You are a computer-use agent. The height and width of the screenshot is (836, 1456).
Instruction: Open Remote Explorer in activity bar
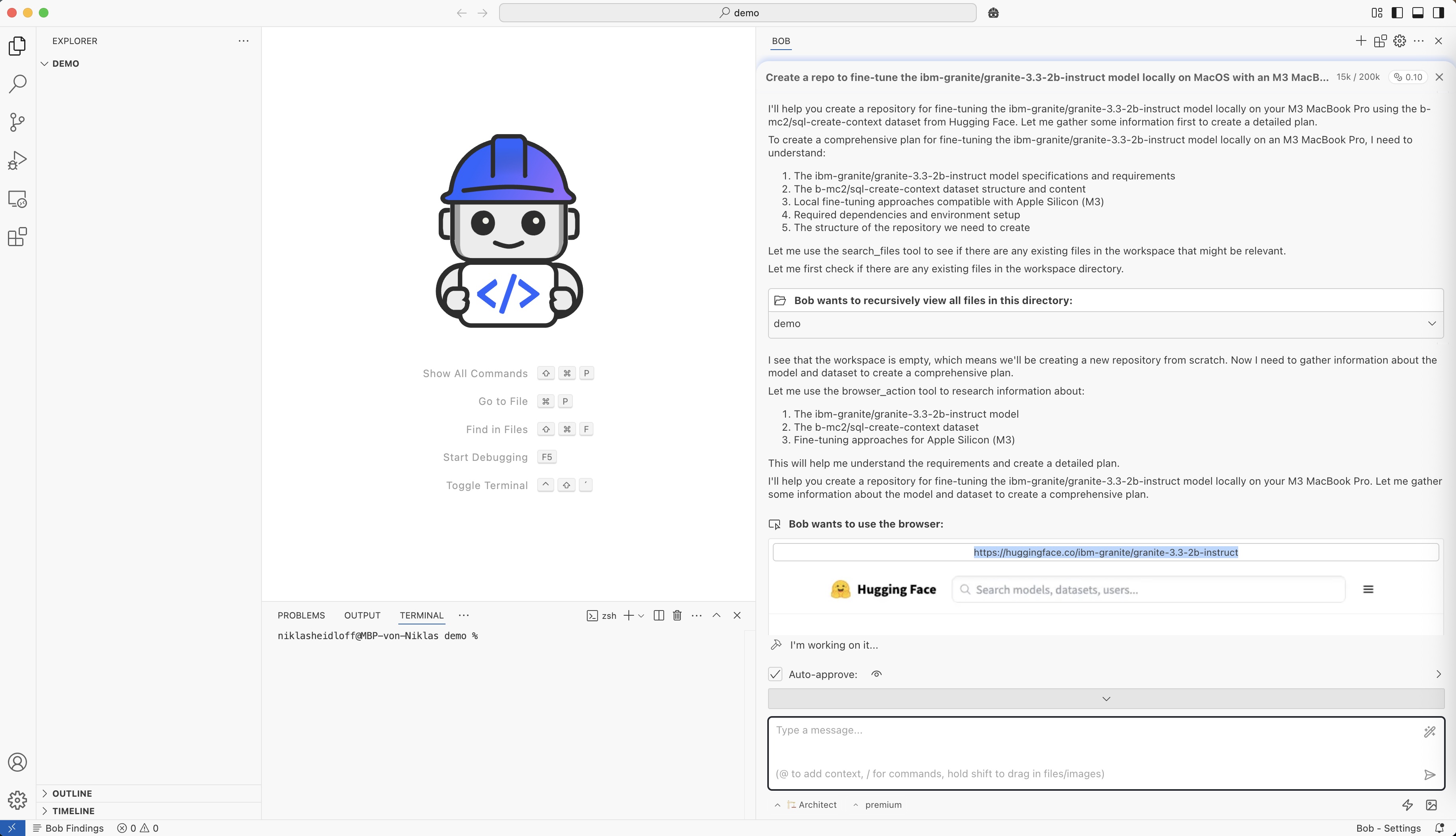pos(17,198)
